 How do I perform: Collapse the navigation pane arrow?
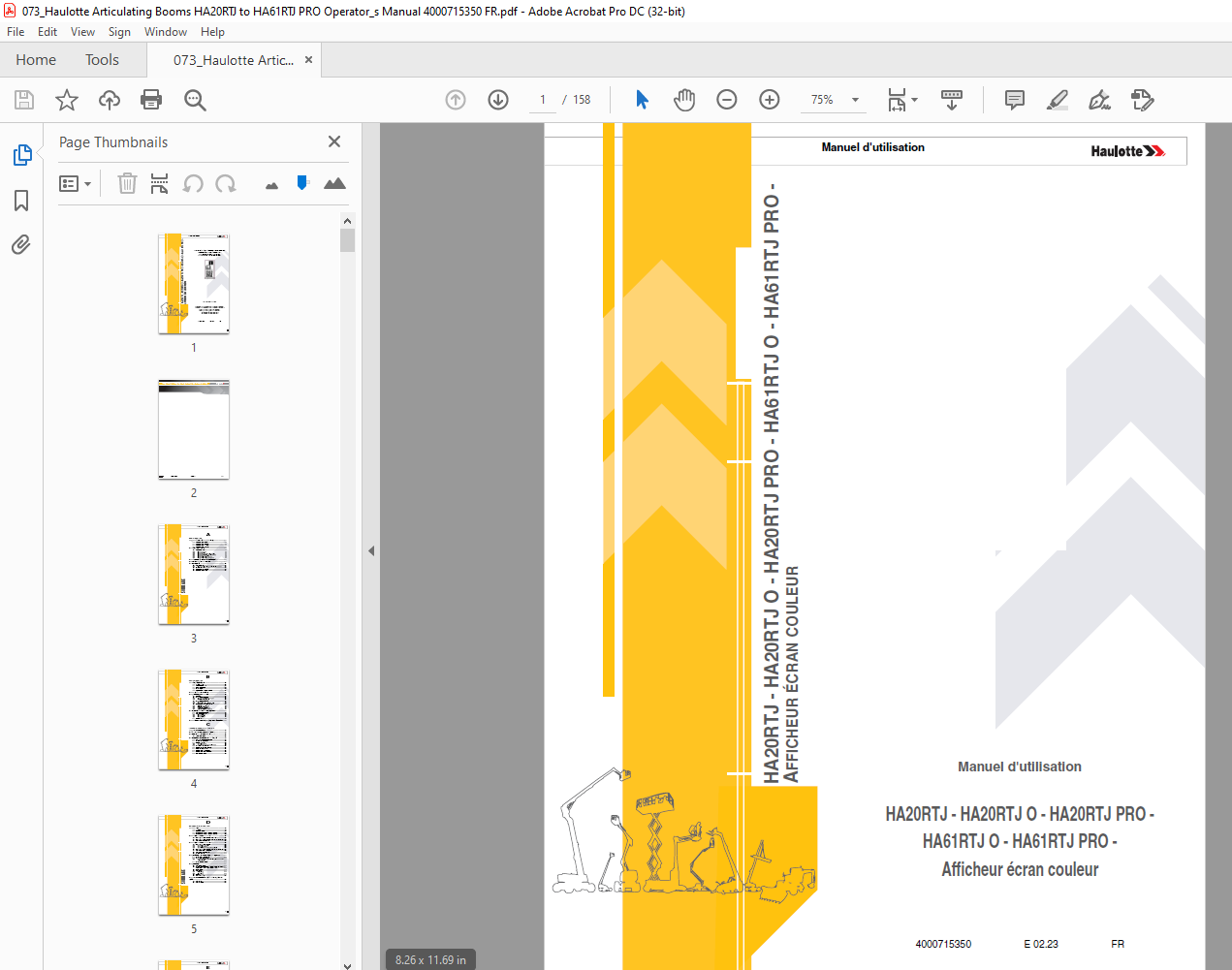(x=370, y=550)
